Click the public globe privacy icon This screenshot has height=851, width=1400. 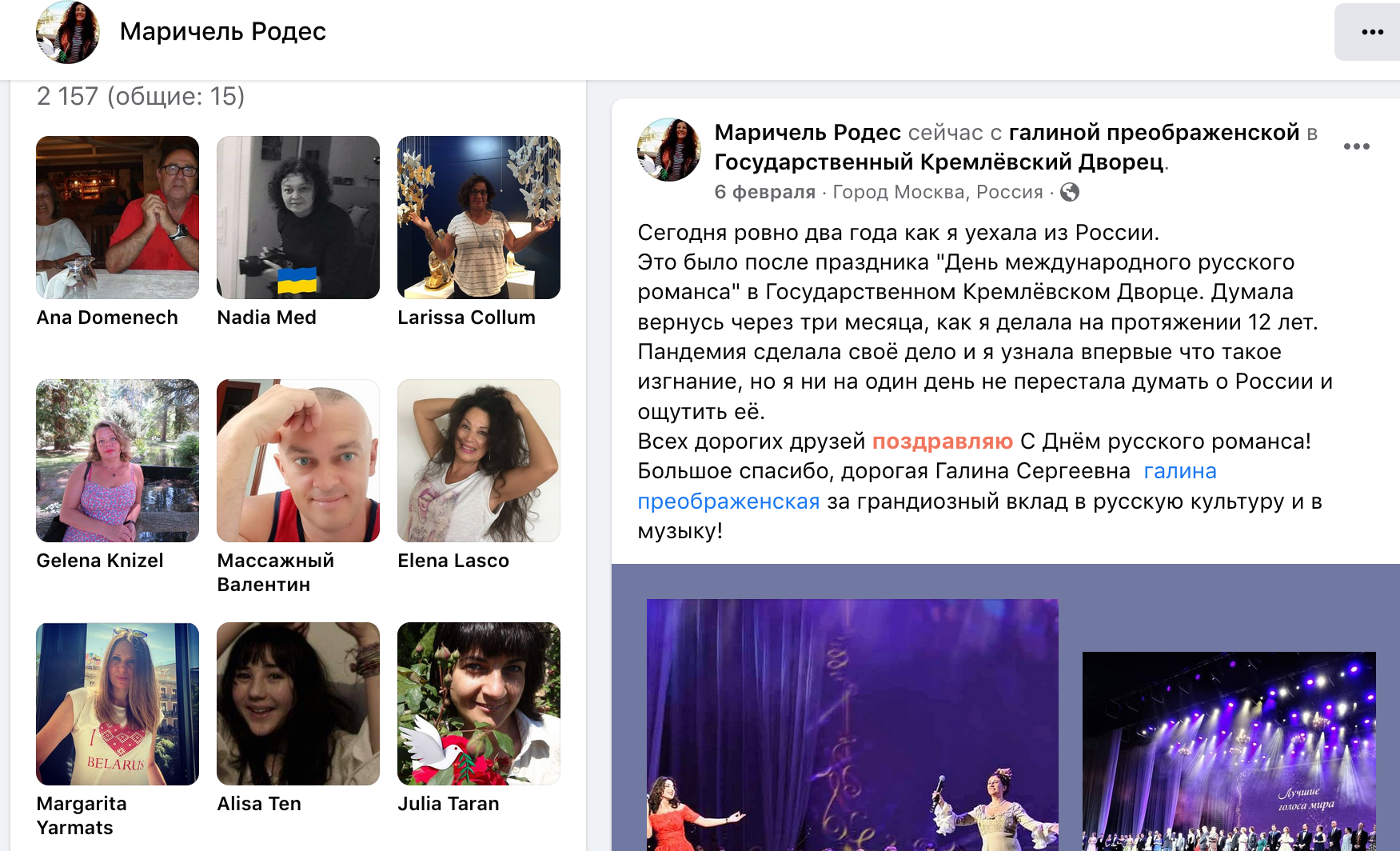click(x=1069, y=192)
